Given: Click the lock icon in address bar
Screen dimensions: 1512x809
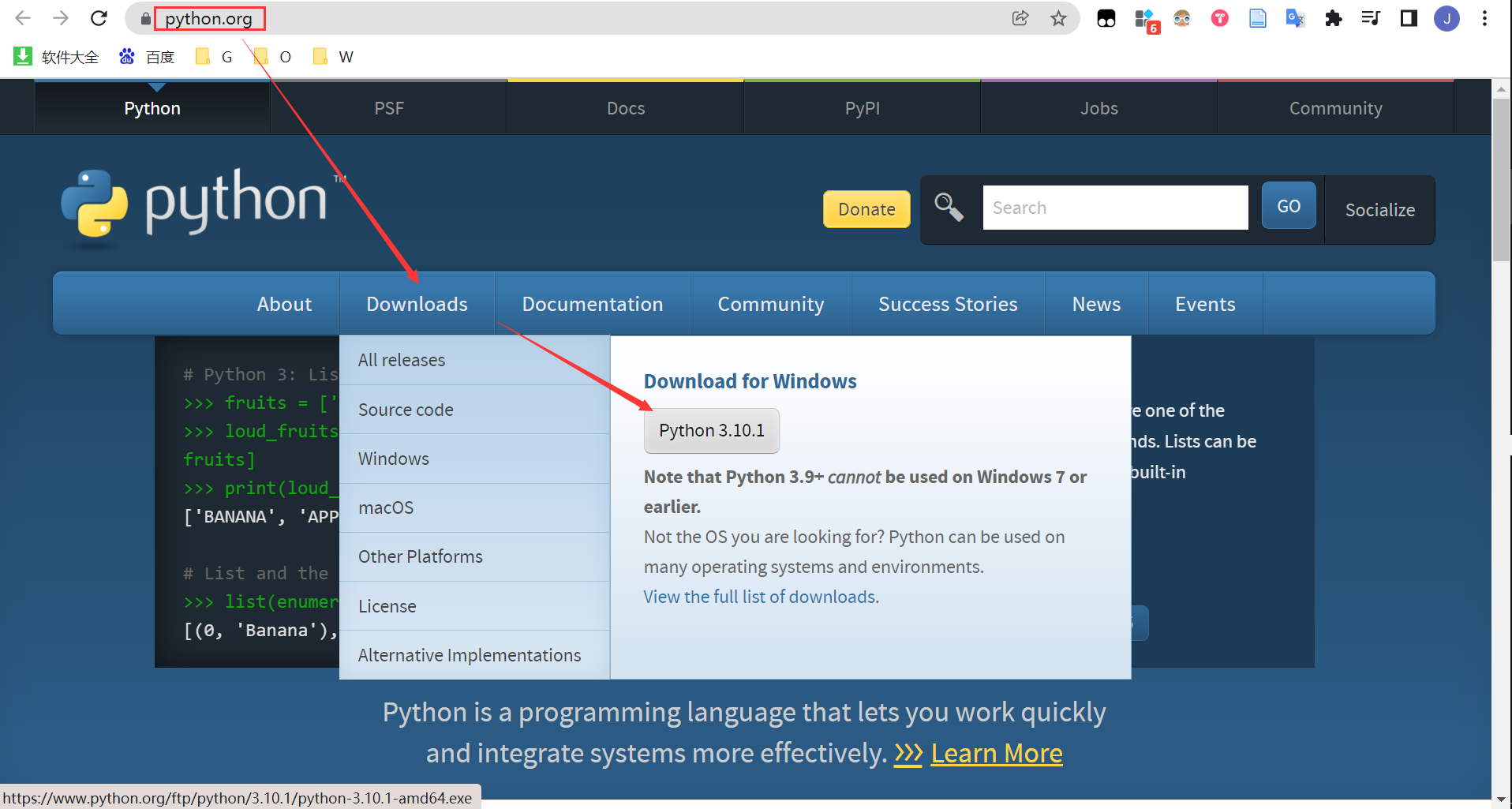Looking at the screenshot, I should tap(145, 19).
